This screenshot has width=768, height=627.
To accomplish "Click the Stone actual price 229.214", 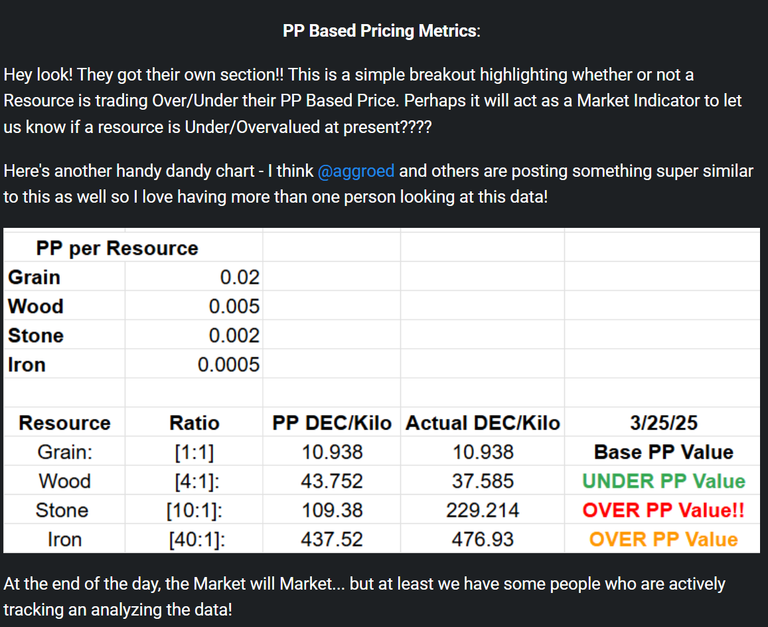I will point(483,510).
